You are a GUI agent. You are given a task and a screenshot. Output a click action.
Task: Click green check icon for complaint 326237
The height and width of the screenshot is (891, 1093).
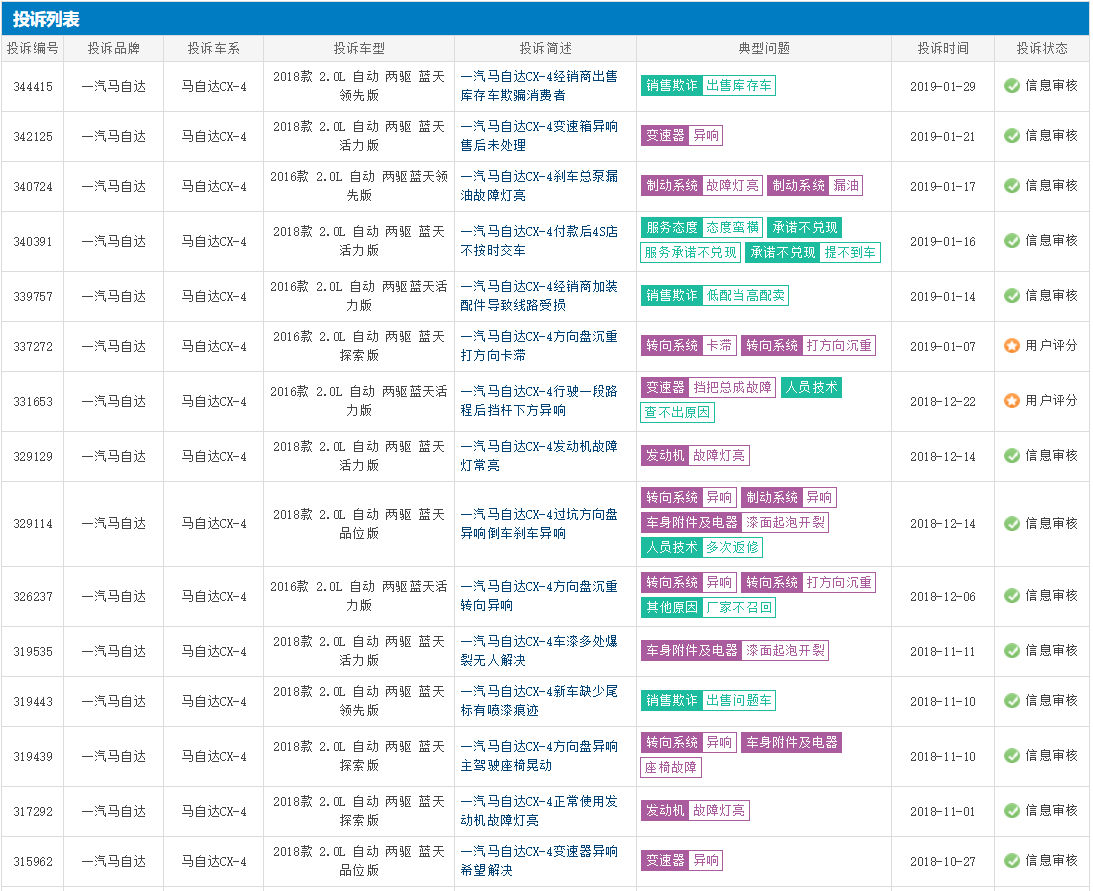tap(1011, 596)
